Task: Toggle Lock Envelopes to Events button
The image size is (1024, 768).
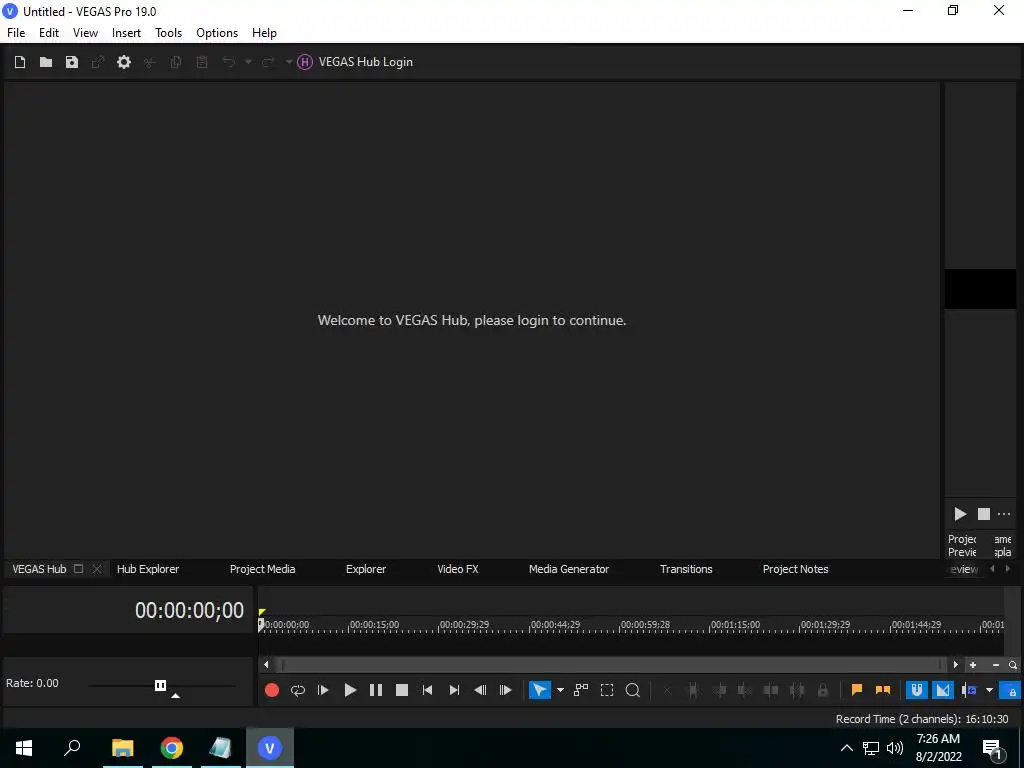Action: [x=1010, y=690]
